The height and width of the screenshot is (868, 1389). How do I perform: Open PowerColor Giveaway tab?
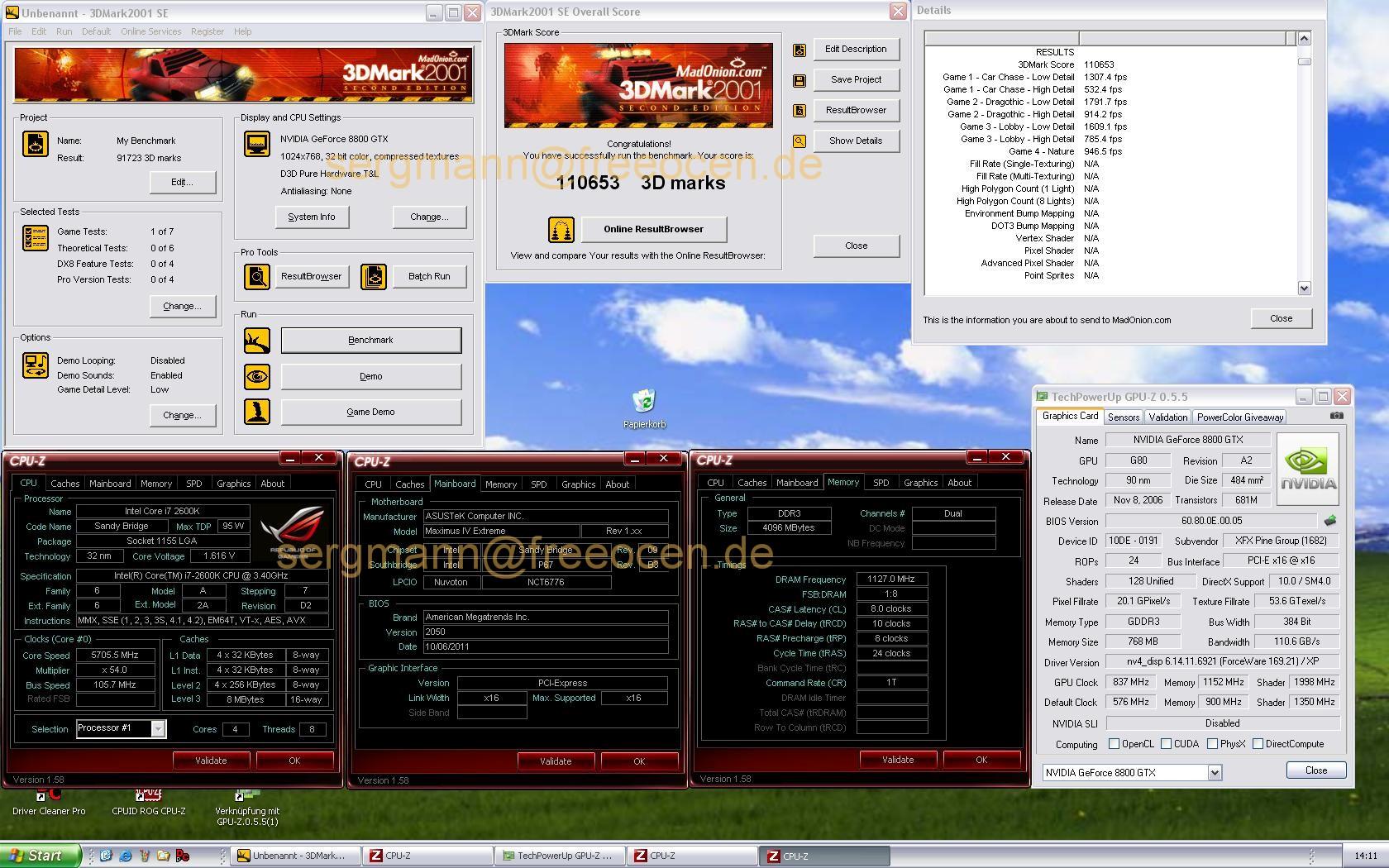(x=1240, y=417)
